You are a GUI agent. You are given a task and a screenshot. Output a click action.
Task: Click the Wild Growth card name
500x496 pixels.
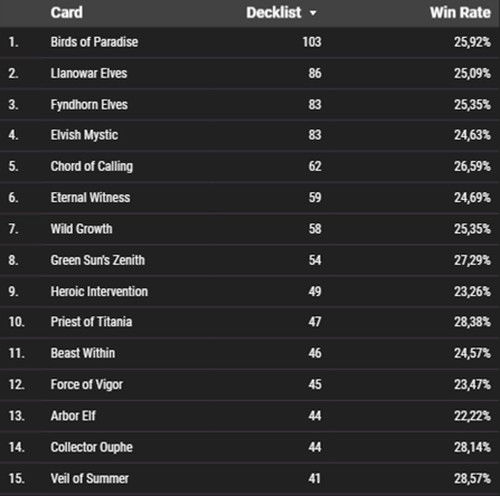[82, 229]
